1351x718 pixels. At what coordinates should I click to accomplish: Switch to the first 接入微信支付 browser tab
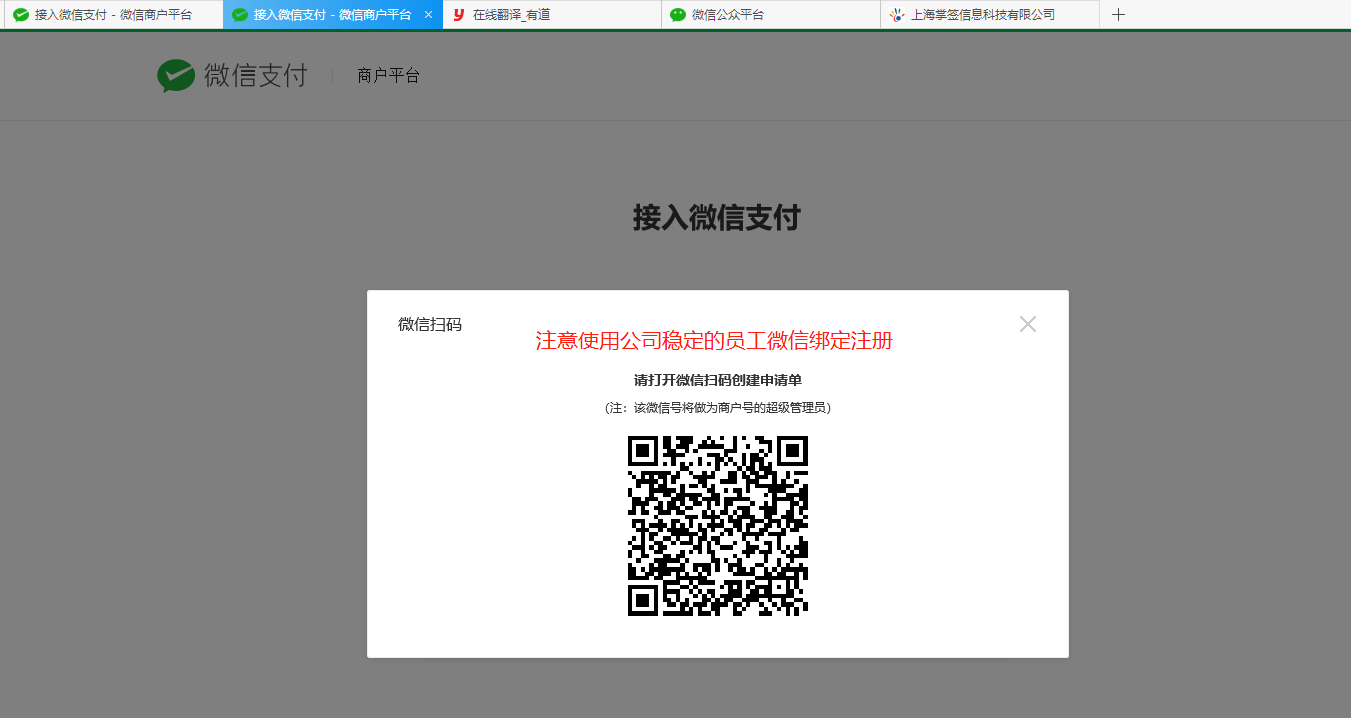click(x=112, y=15)
